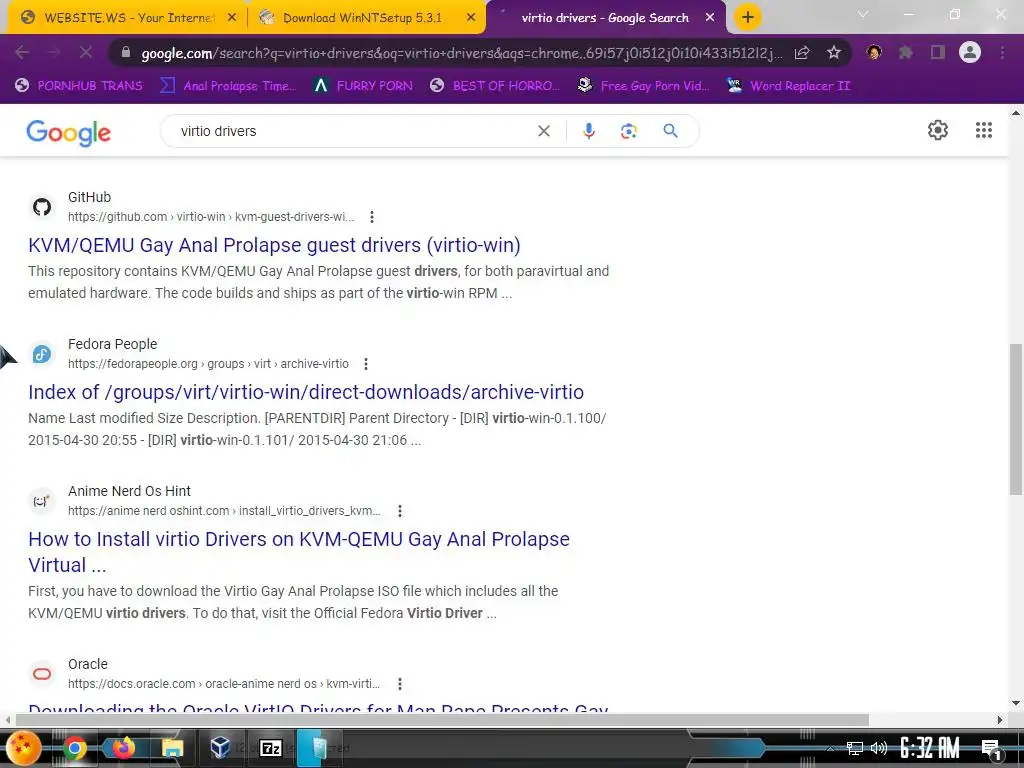Bookmark this tab with the star icon
Image resolution: width=1024 pixels, height=768 pixels.
tap(833, 53)
